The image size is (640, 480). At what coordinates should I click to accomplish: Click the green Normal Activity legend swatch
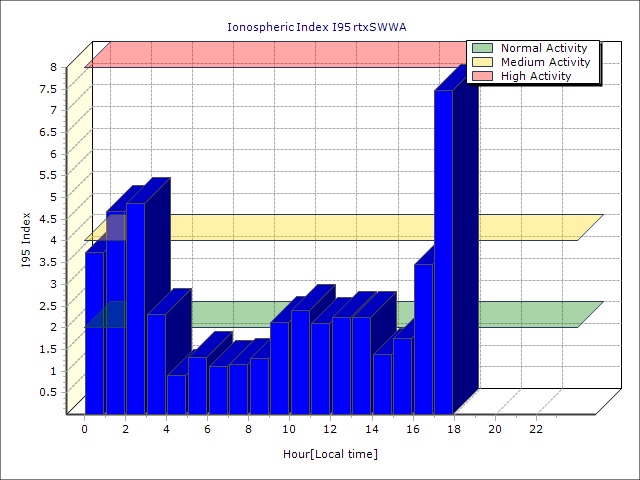click(x=482, y=48)
